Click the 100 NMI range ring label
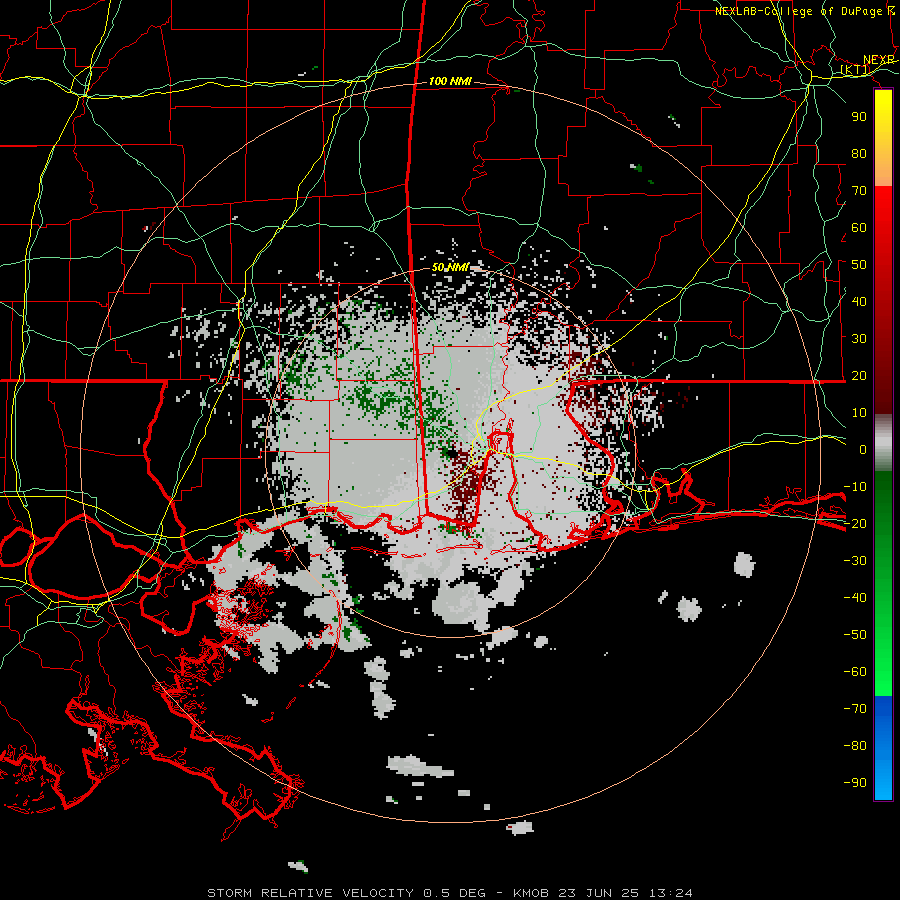The height and width of the screenshot is (900, 900). [450, 82]
